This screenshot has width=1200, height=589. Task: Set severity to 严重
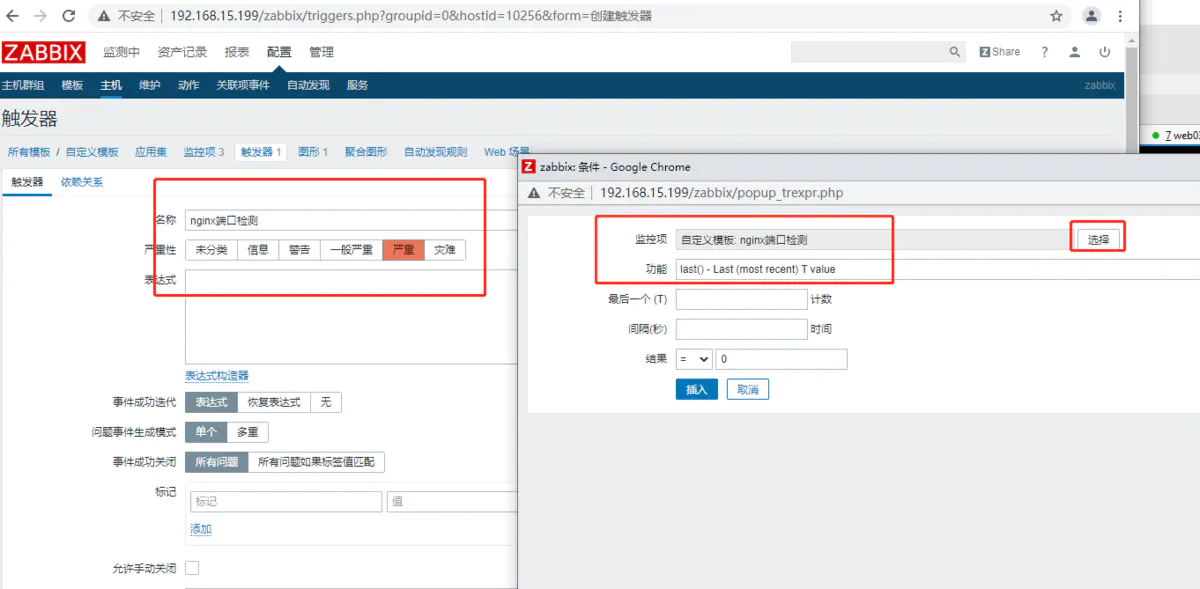(403, 250)
